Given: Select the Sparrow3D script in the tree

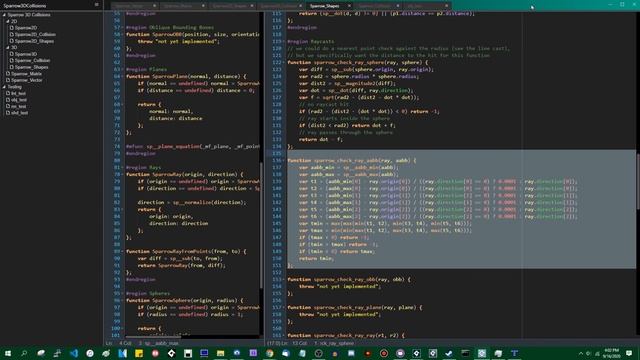Looking at the screenshot, I should click(26, 54).
